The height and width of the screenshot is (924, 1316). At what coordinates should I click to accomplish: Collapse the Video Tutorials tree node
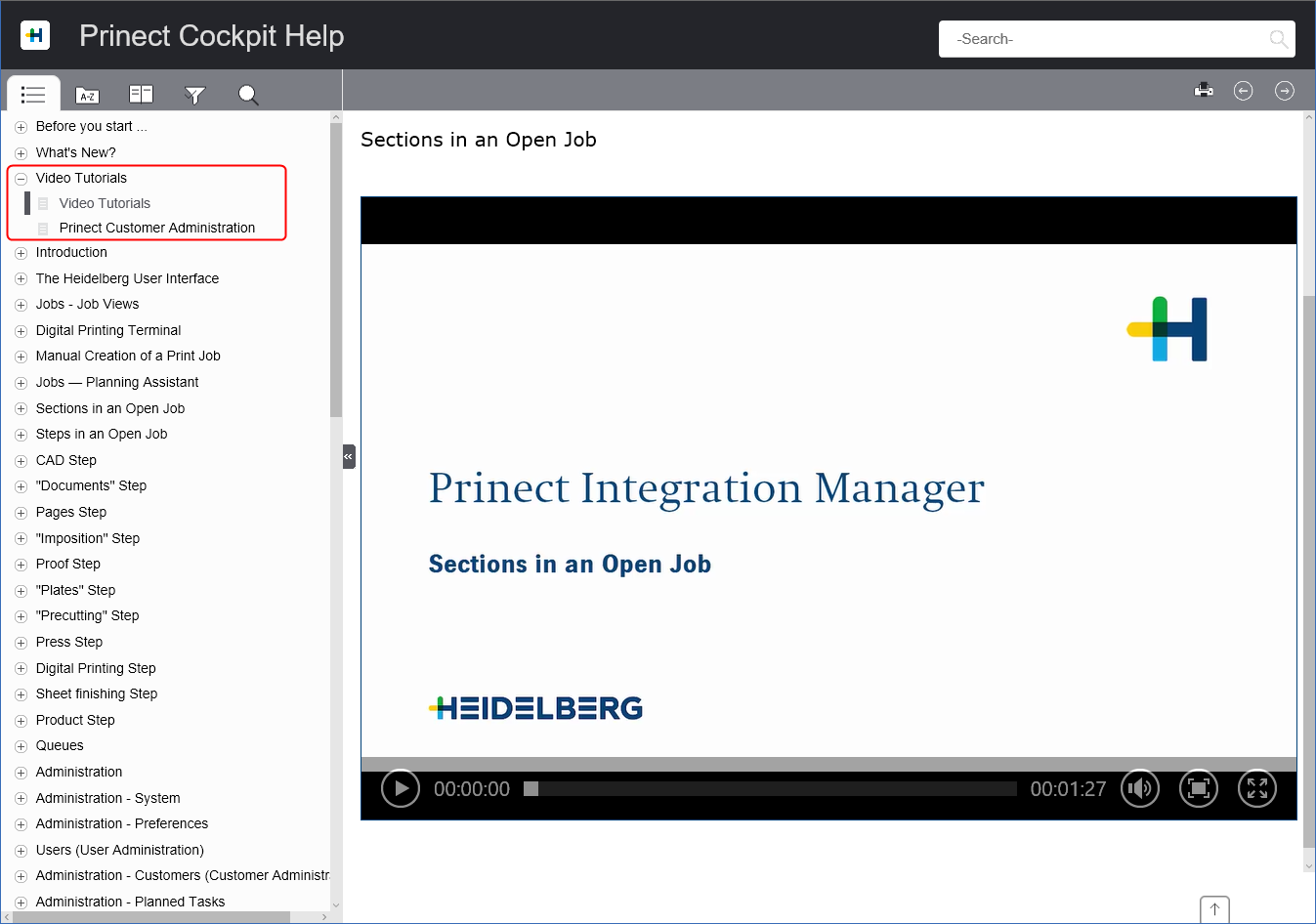tap(21, 179)
